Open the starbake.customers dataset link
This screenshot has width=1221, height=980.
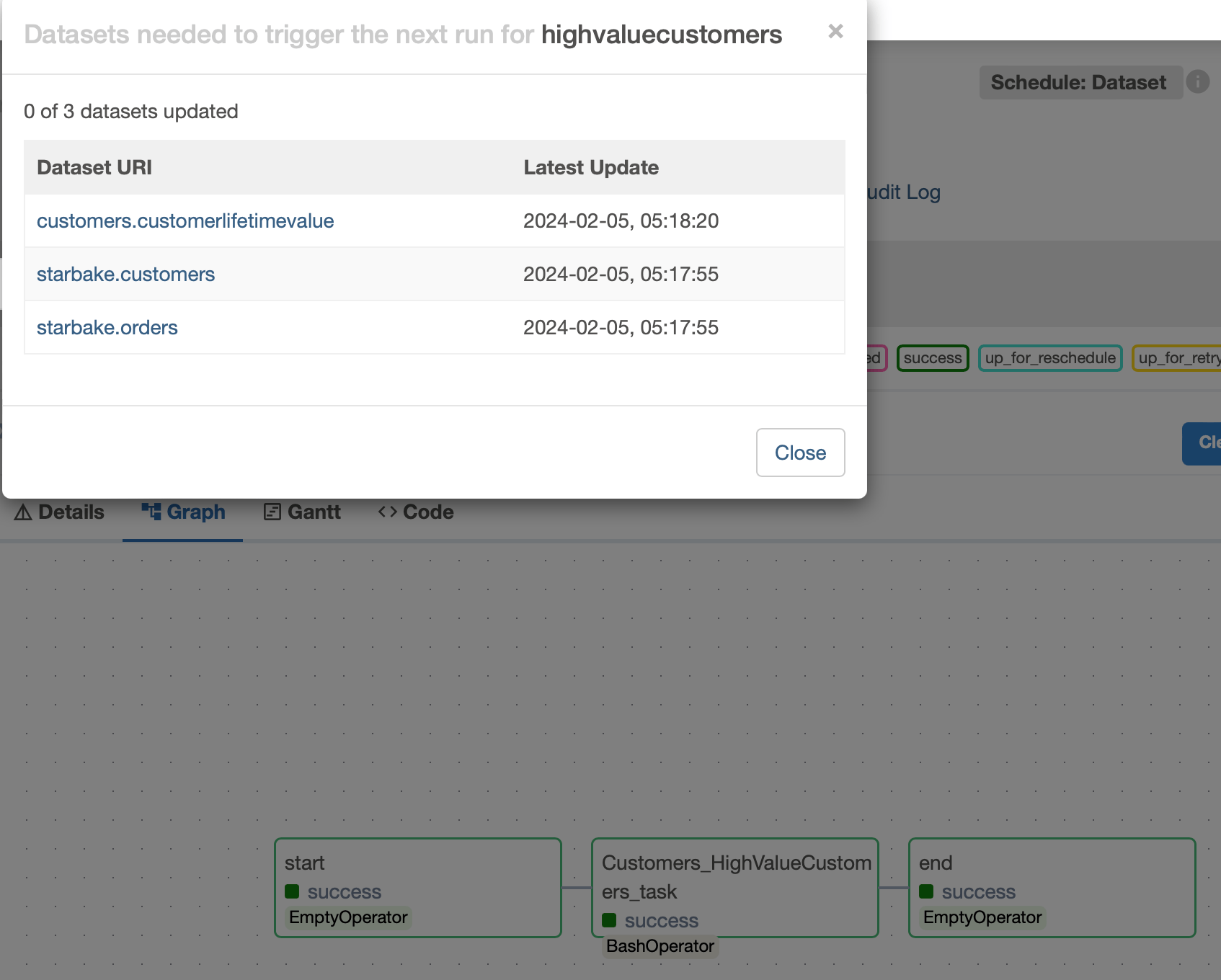coord(125,275)
